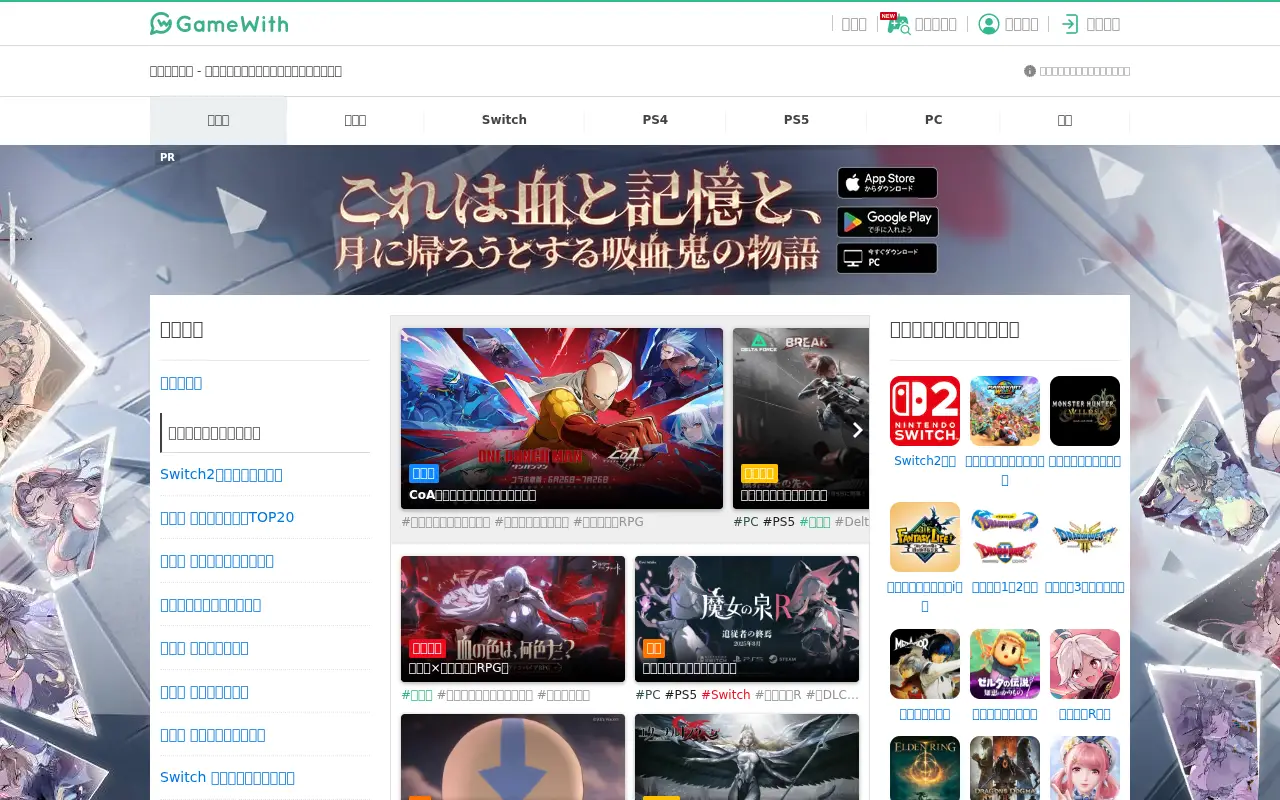Open game search icon with NEW badge
This screenshot has width=1280, height=800.
[896, 23]
